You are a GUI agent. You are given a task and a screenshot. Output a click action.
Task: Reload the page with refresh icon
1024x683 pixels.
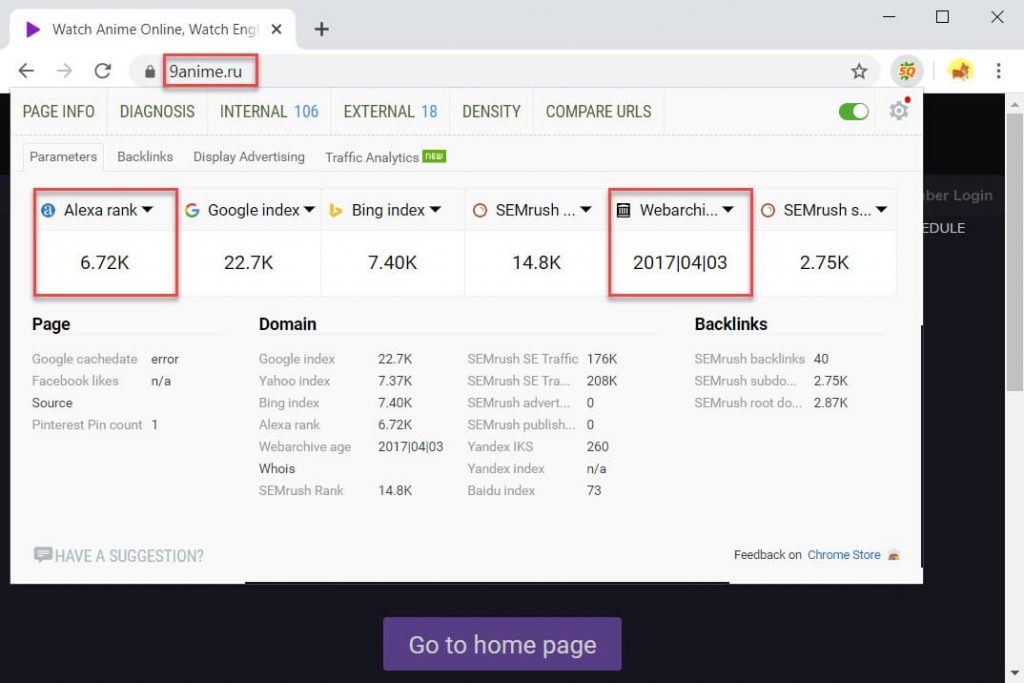click(103, 71)
